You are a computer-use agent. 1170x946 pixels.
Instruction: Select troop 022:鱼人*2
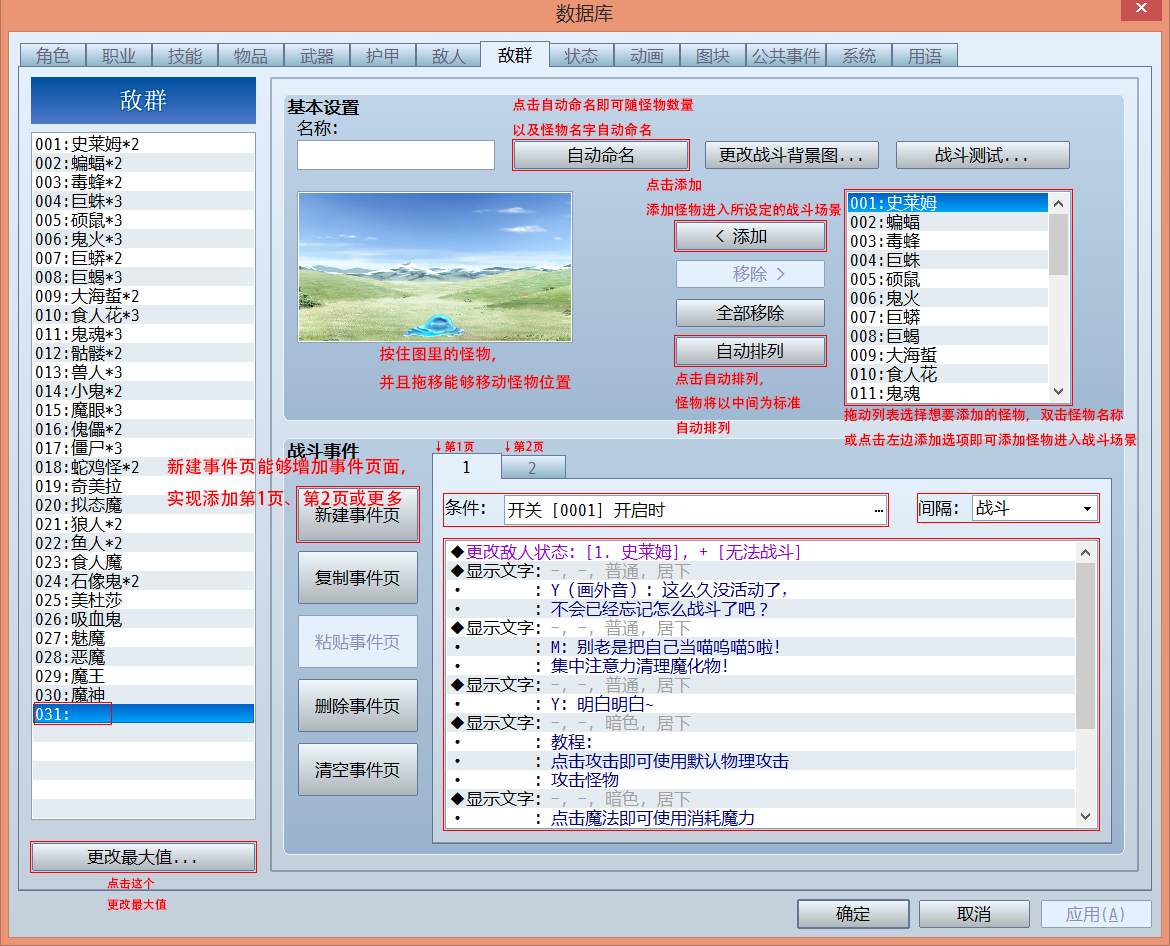point(143,543)
